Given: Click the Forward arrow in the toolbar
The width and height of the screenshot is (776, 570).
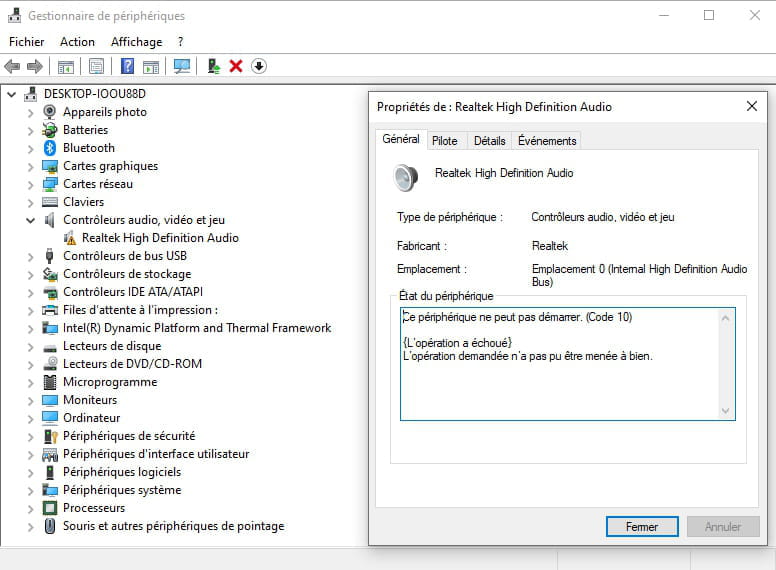Looking at the screenshot, I should [x=35, y=66].
